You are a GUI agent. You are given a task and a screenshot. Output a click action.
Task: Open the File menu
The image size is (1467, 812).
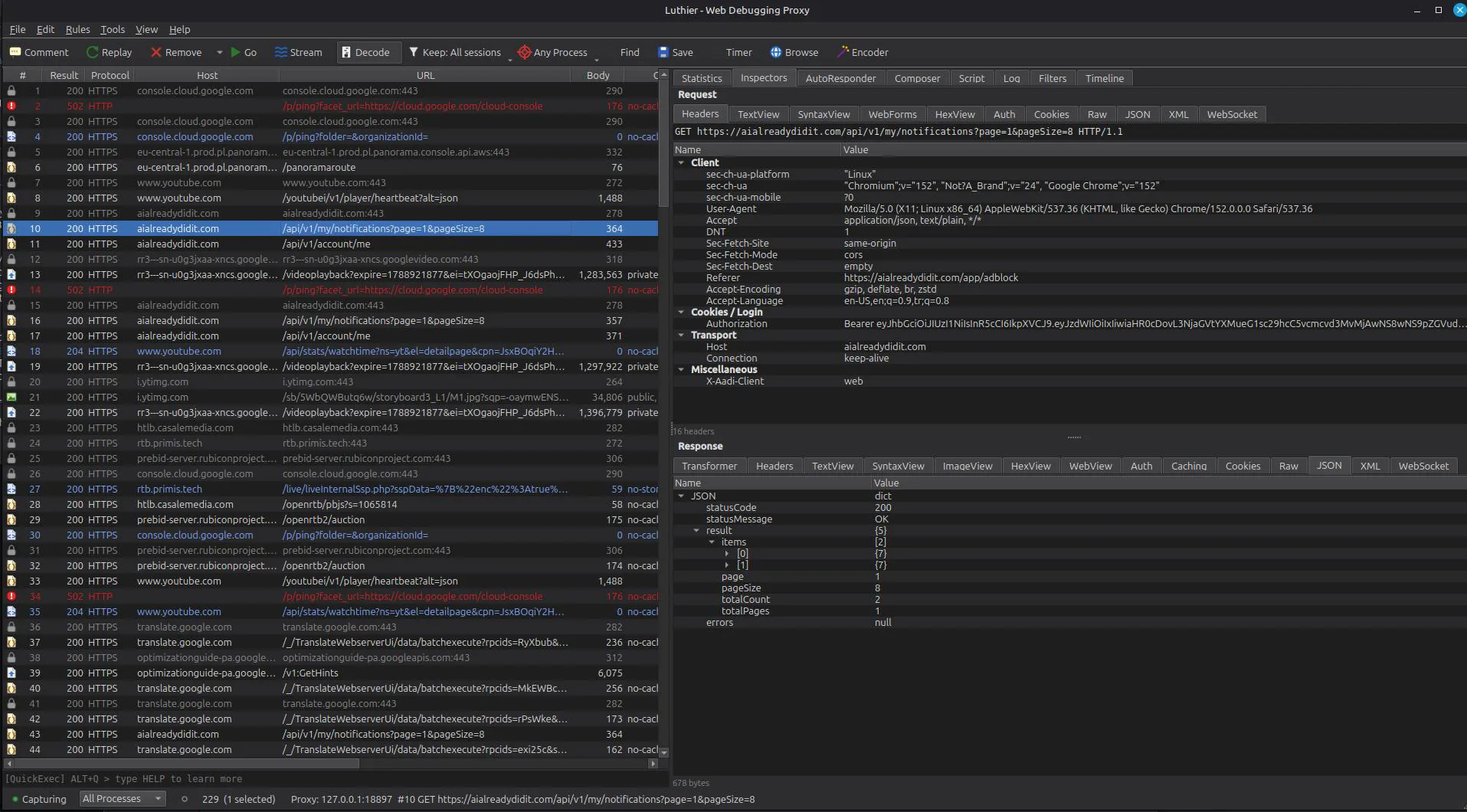18,29
